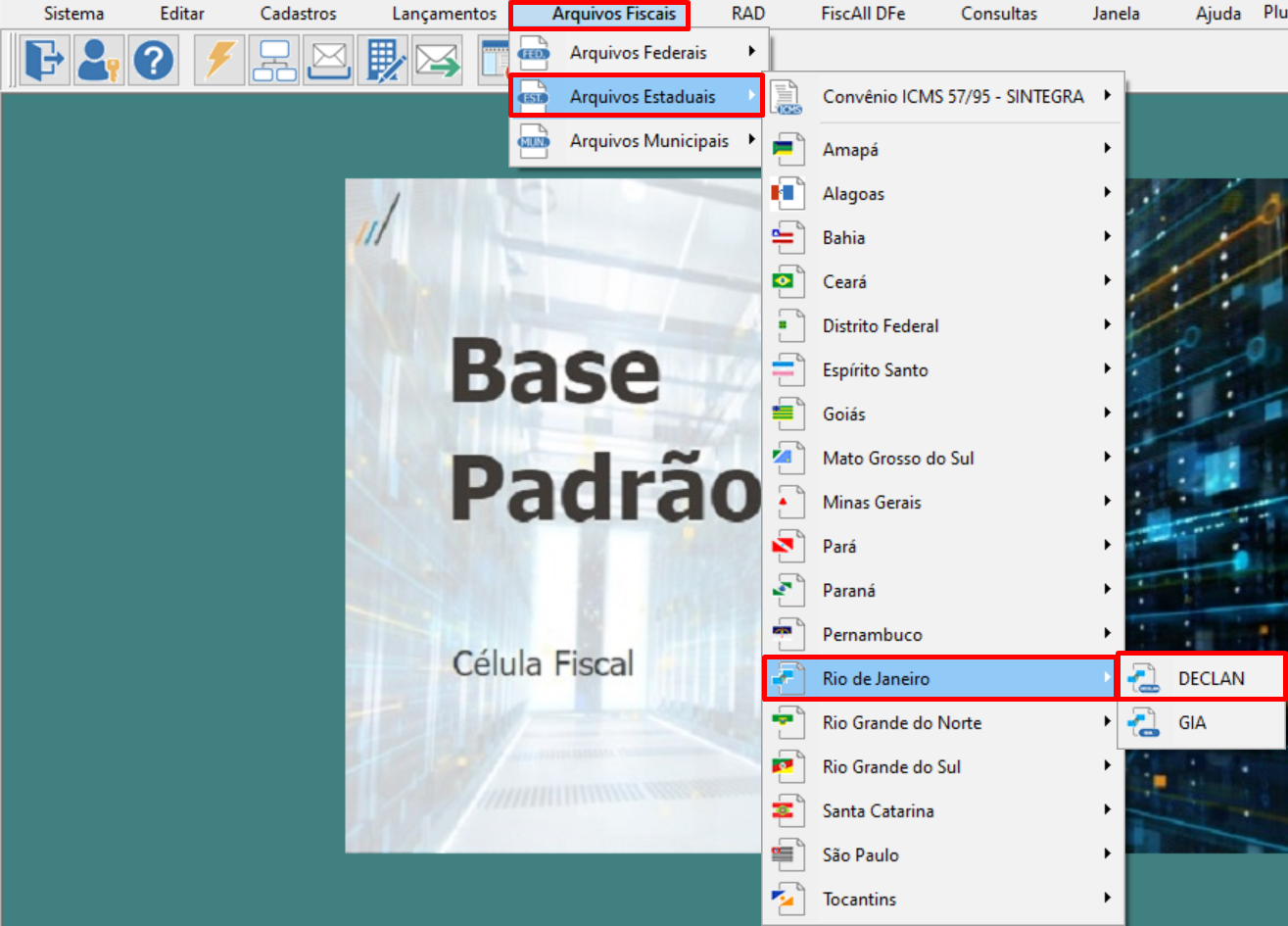
Task: Open the FiscAll DFe menu
Action: click(x=863, y=14)
